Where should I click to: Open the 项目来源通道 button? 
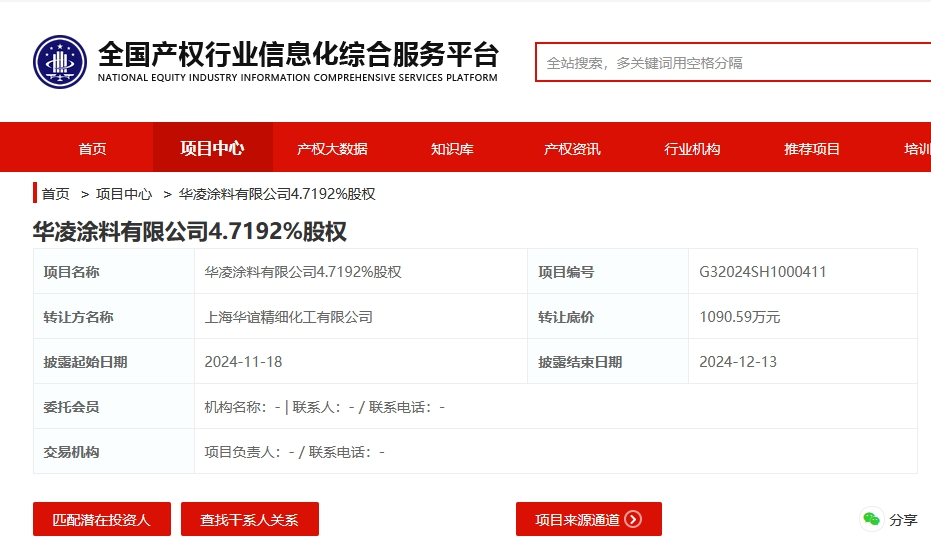click(589, 519)
